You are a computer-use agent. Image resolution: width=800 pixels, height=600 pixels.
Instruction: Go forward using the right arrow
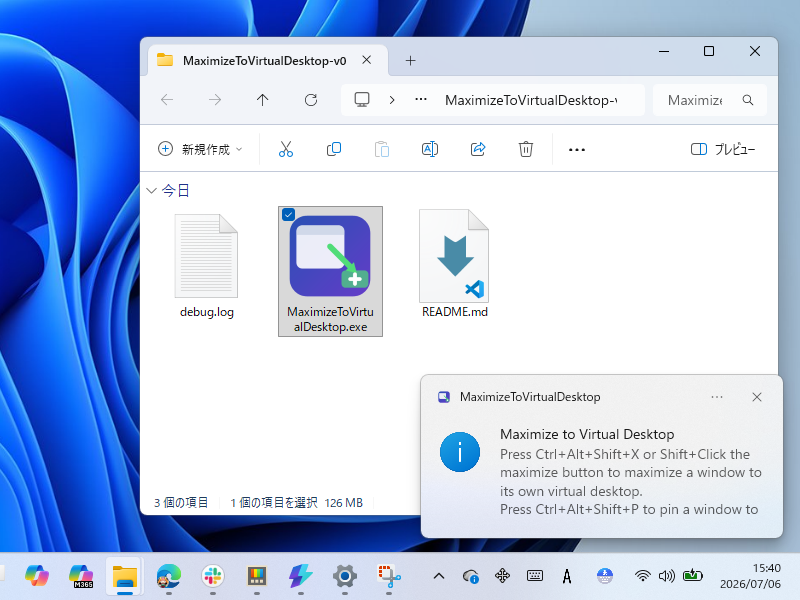(215, 100)
